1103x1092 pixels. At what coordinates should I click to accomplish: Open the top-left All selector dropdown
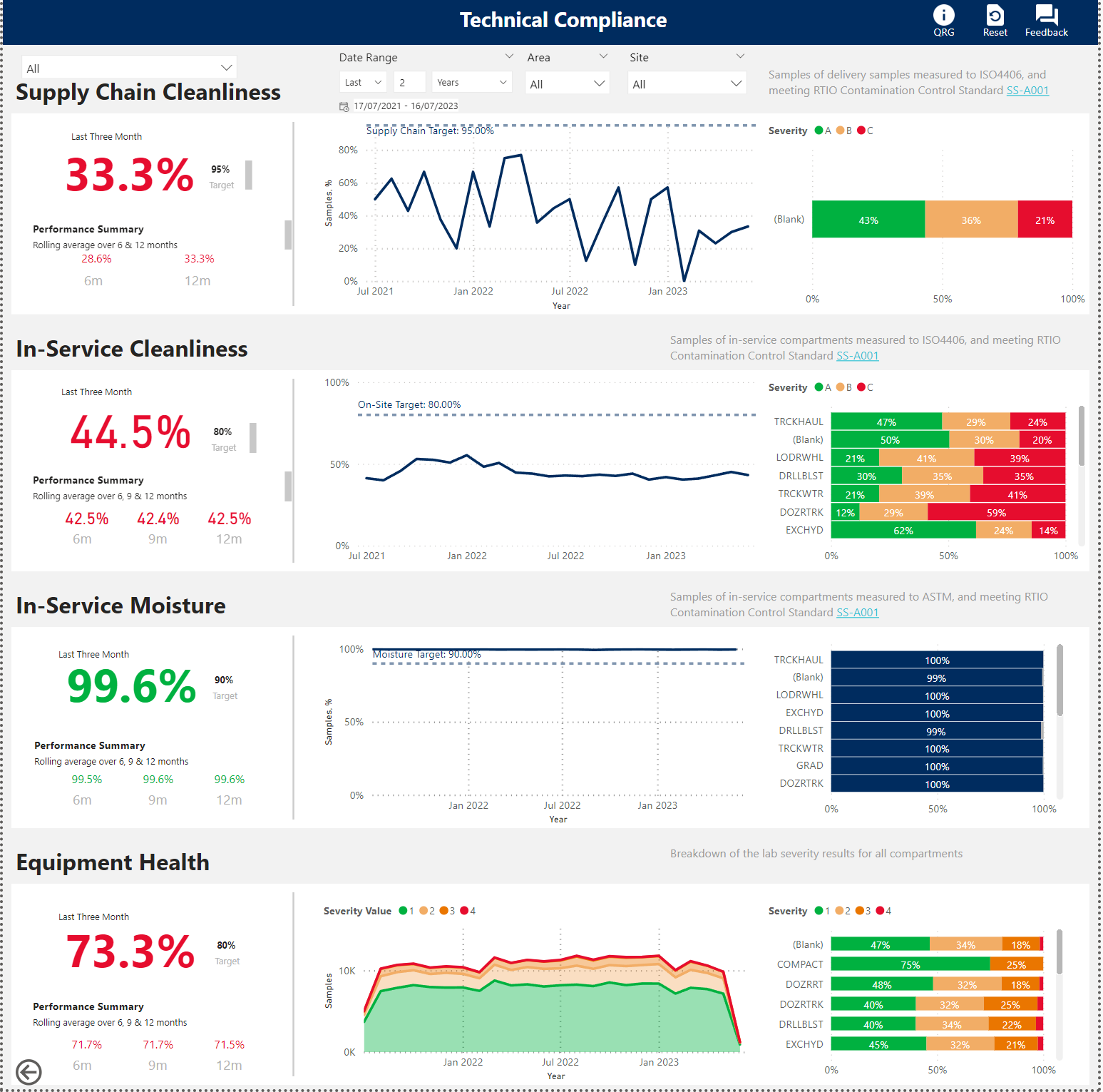pos(129,68)
